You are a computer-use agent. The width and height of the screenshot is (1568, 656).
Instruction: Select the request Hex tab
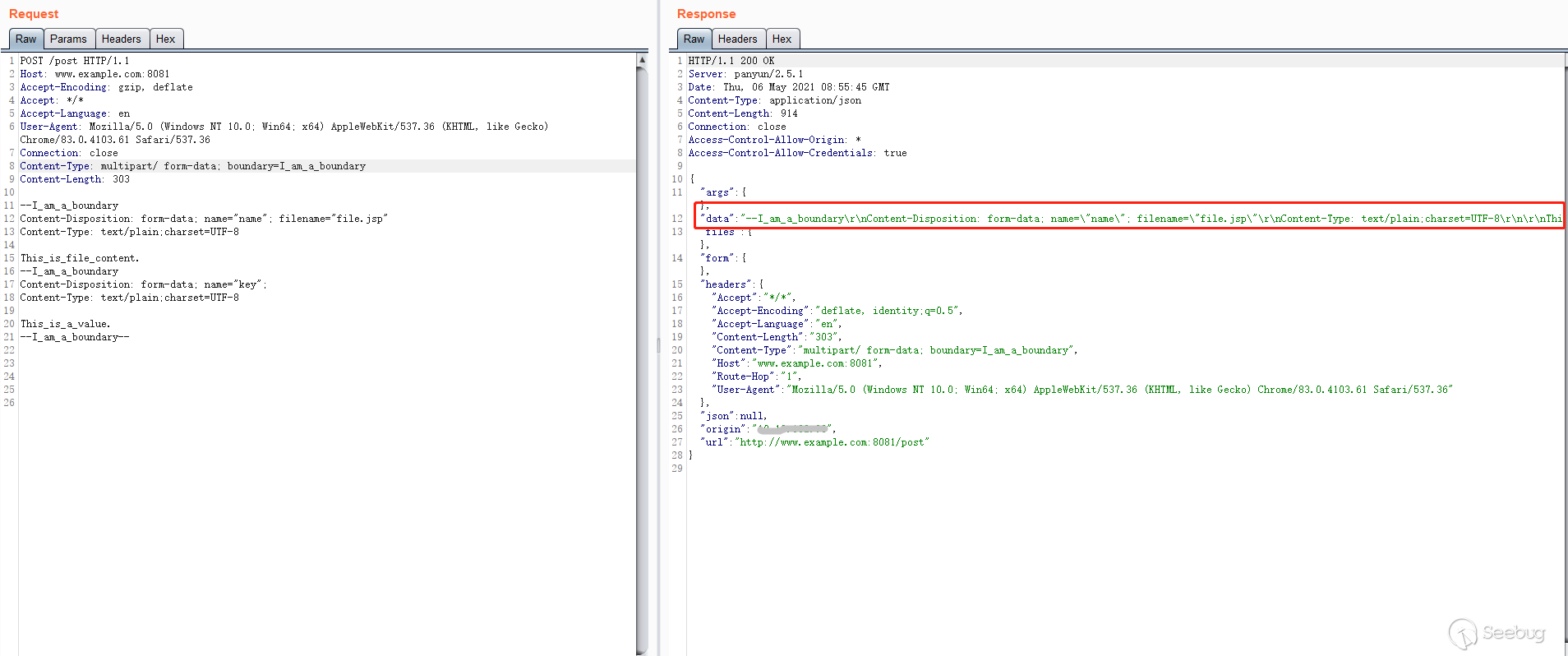coord(165,39)
